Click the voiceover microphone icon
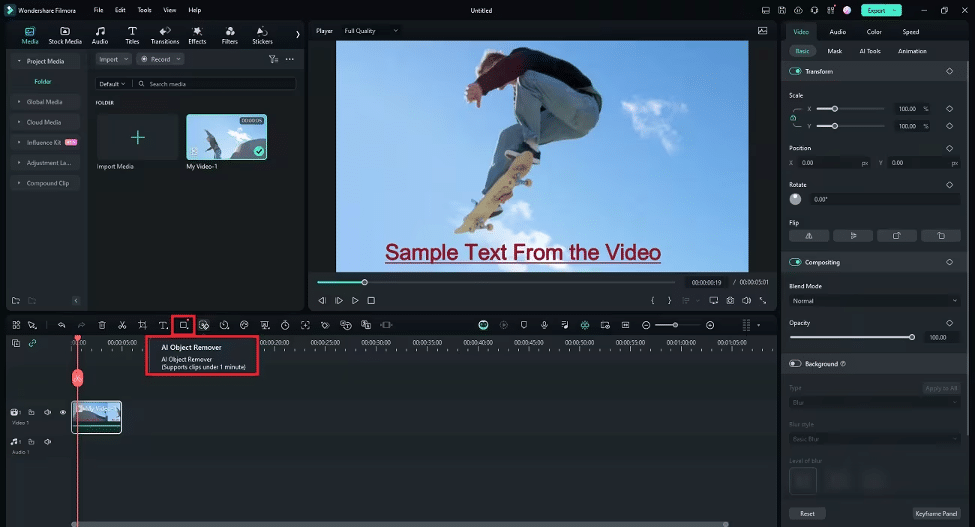 coord(544,325)
